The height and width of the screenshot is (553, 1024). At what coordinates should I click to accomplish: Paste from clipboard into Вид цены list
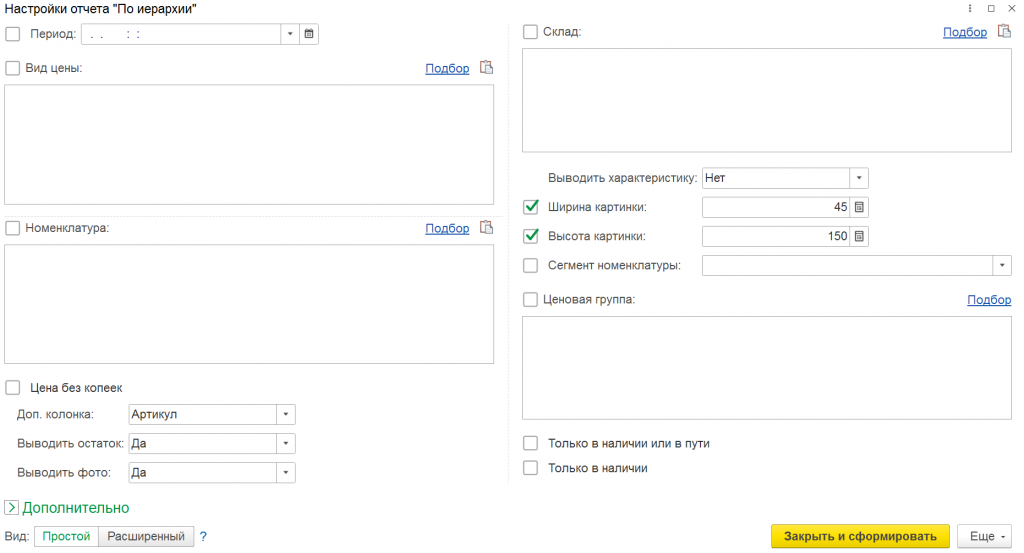click(487, 67)
